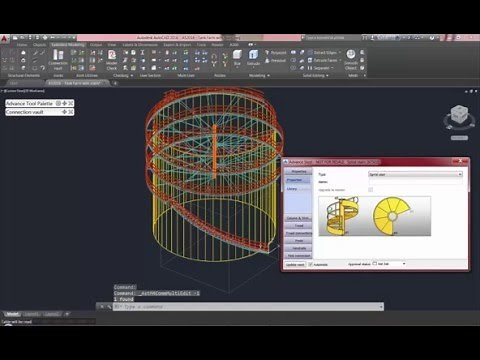Click the command line input field

coord(246,307)
